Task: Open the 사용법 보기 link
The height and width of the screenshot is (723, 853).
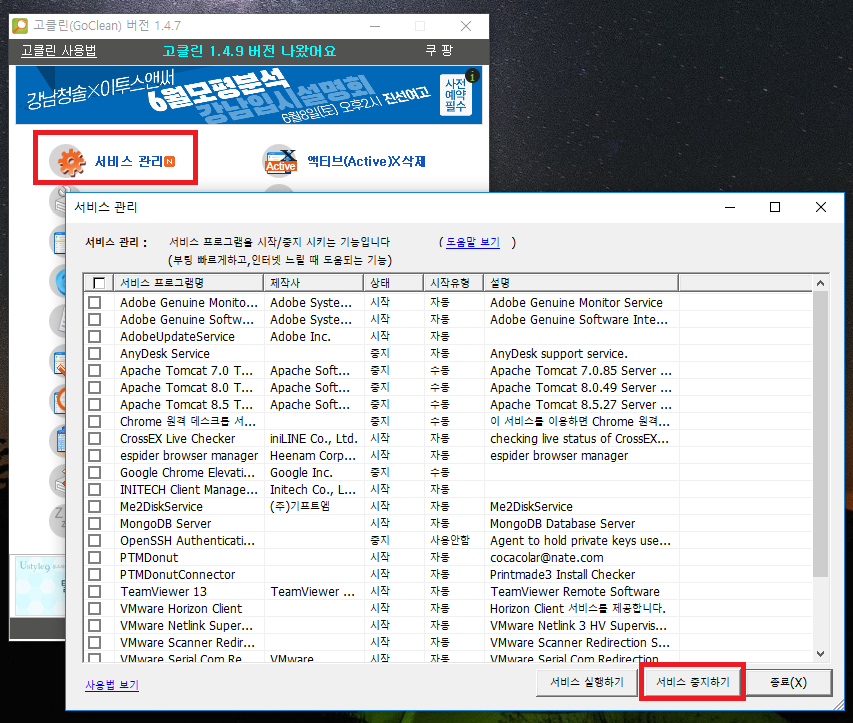Action: (112, 685)
